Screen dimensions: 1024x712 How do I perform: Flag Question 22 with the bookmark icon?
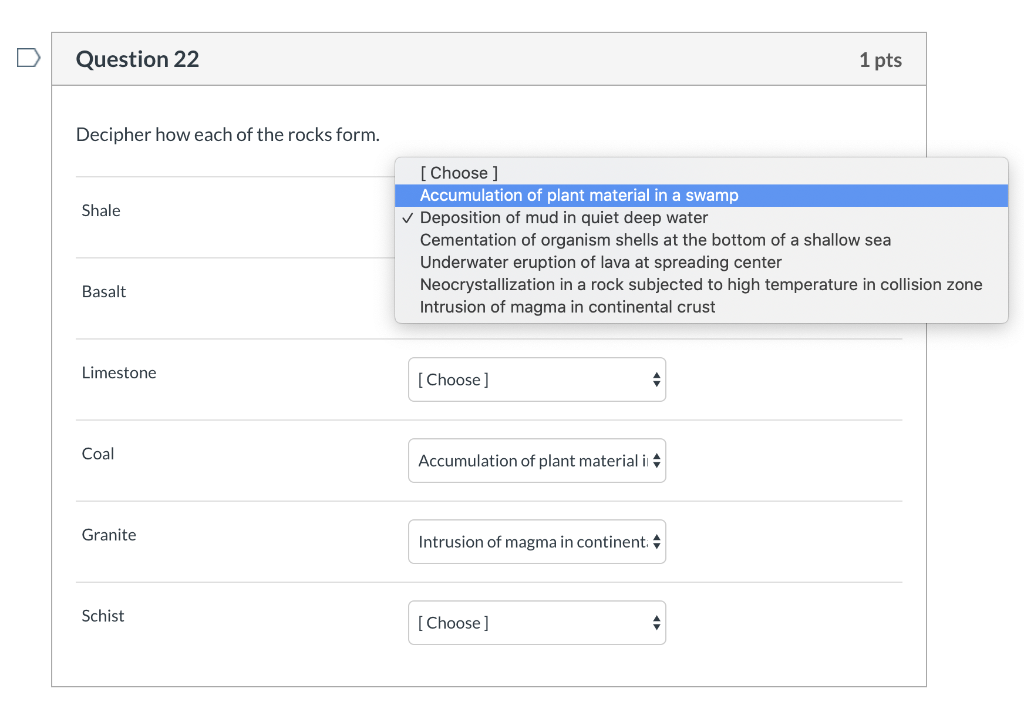(x=28, y=58)
